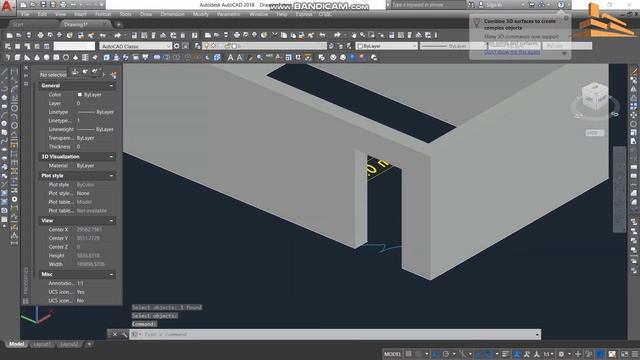Open the Help question mark icon

[x=561, y=5]
